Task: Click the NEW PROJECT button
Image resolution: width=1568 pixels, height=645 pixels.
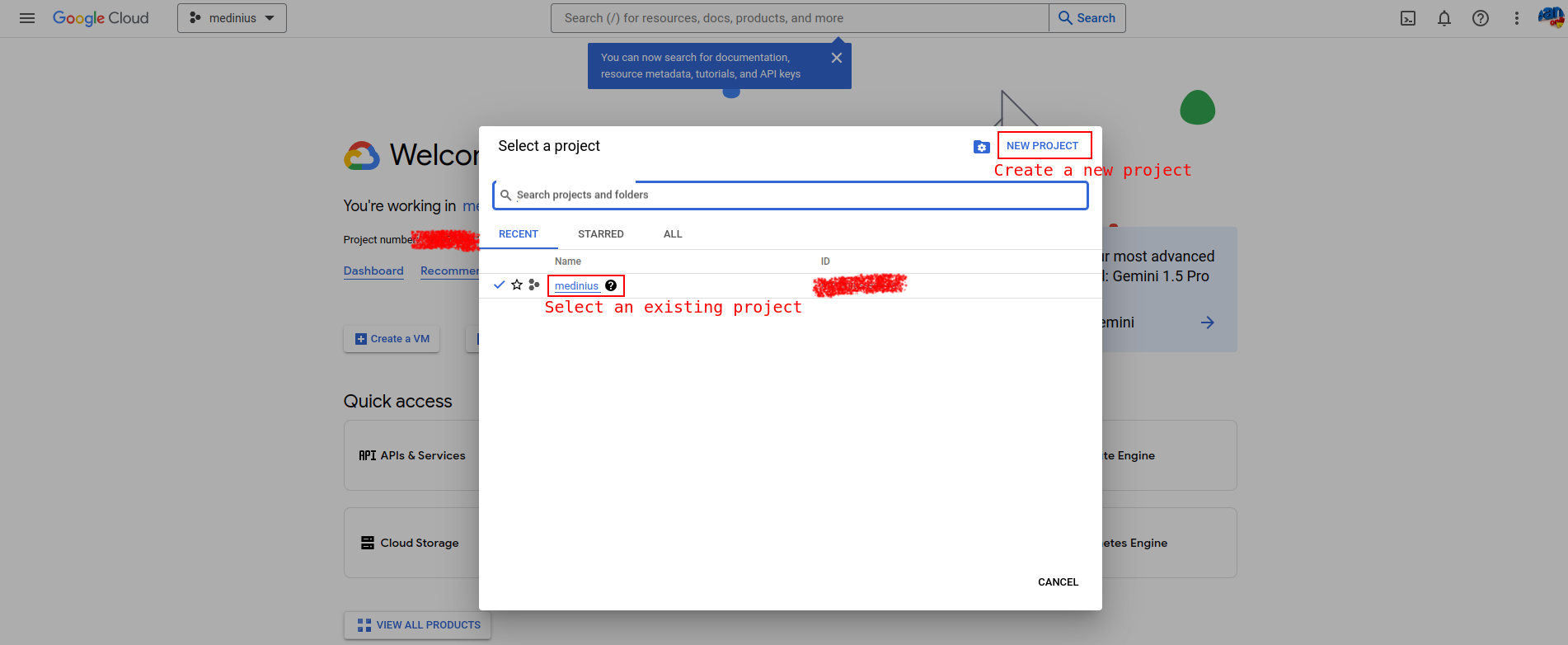Action: point(1043,146)
